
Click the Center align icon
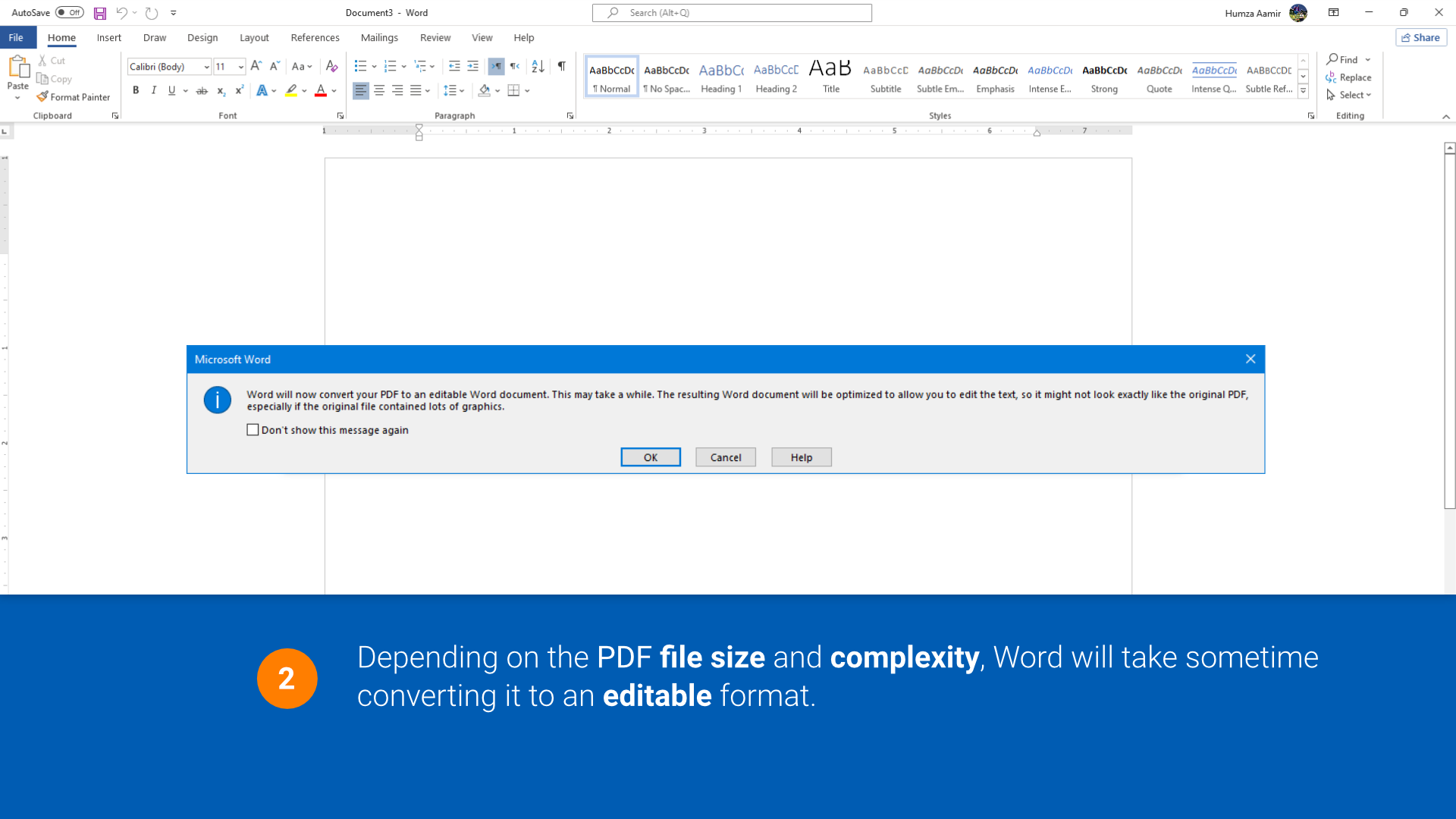point(379,90)
